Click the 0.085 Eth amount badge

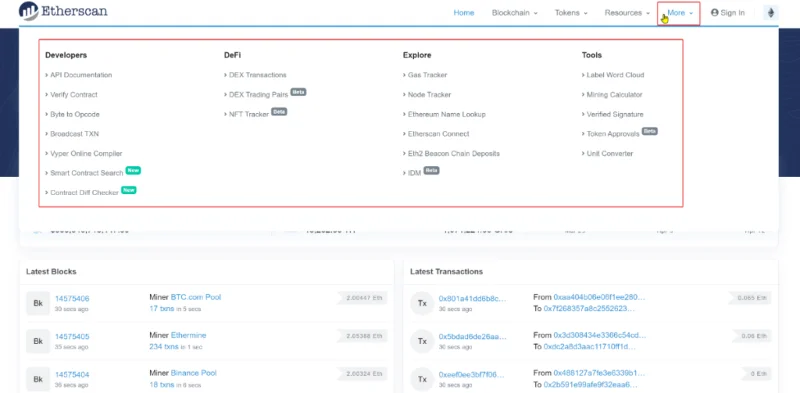[750, 298]
